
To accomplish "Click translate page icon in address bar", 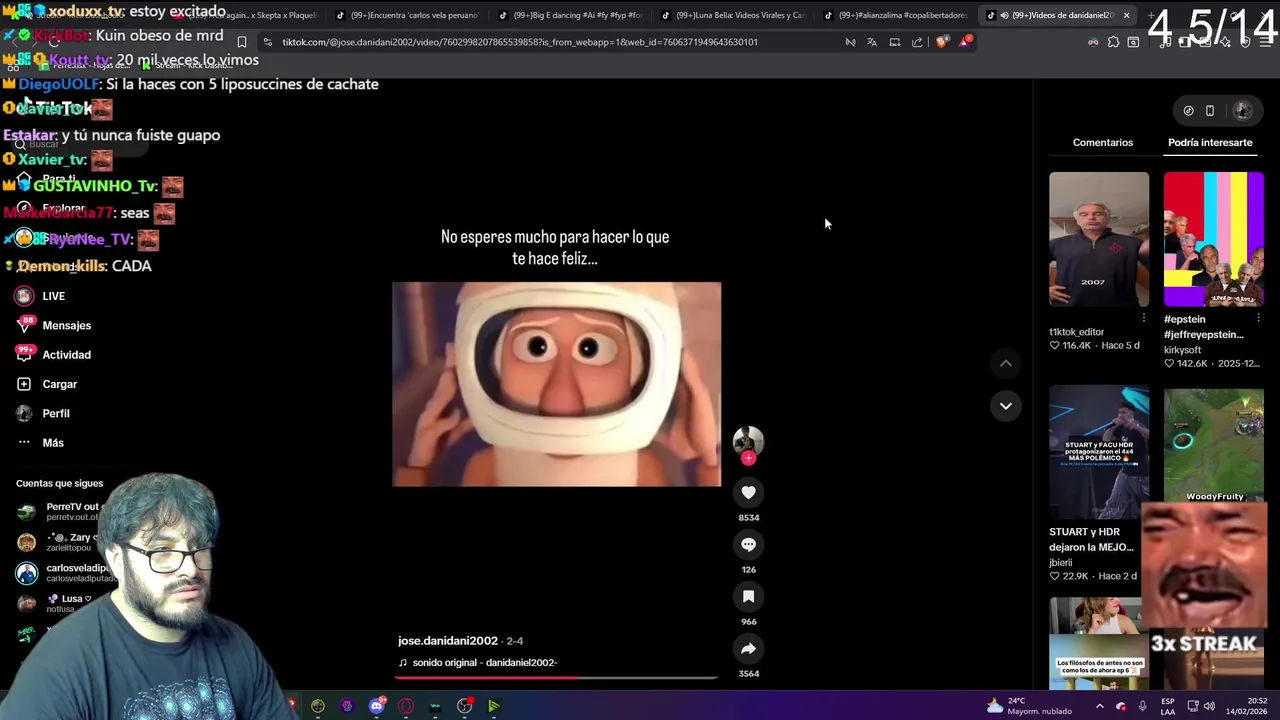I will [x=872, y=42].
